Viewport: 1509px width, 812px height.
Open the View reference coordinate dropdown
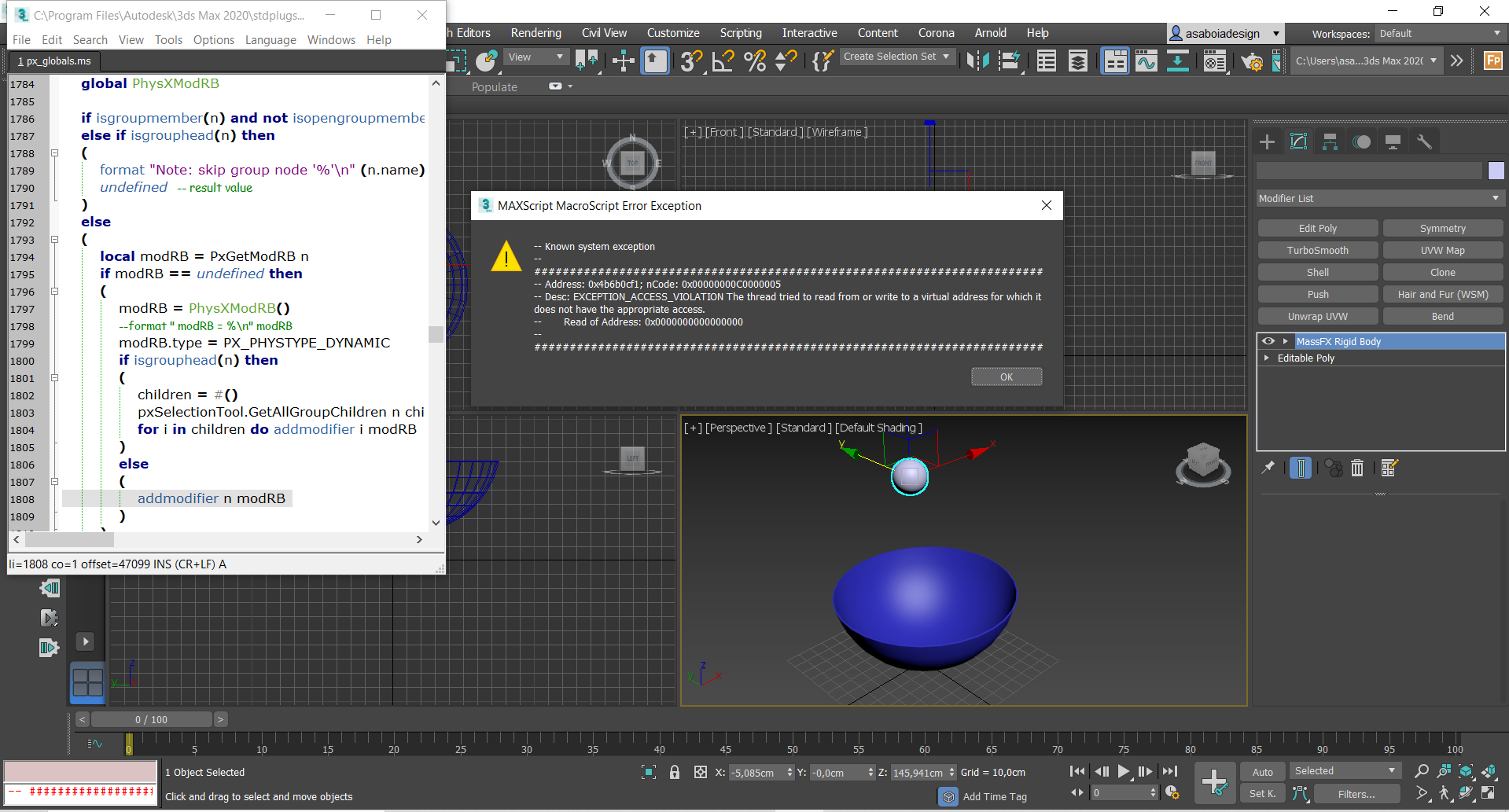click(x=536, y=57)
